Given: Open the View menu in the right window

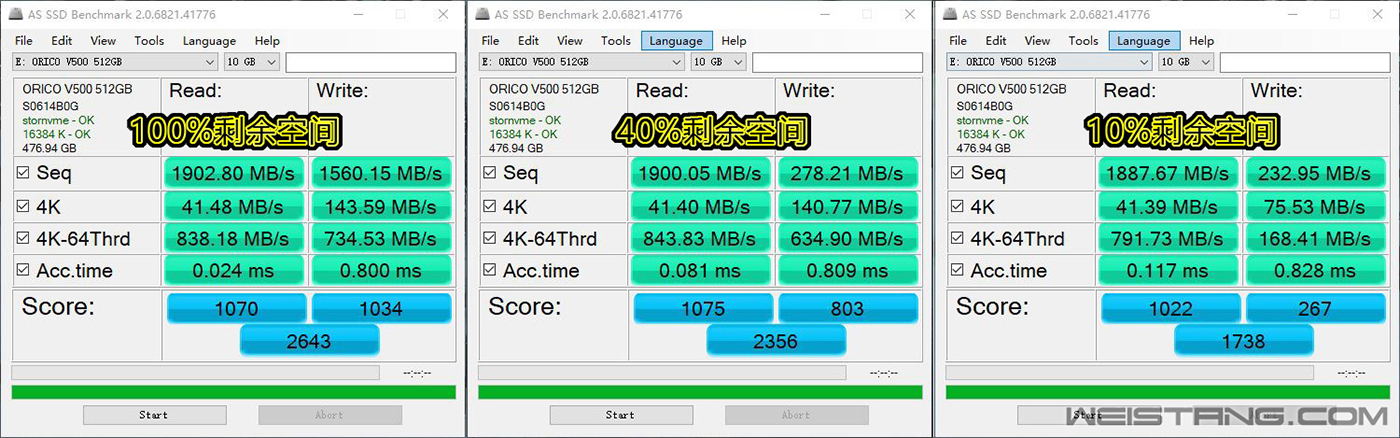Looking at the screenshot, I should point(1037,41).
